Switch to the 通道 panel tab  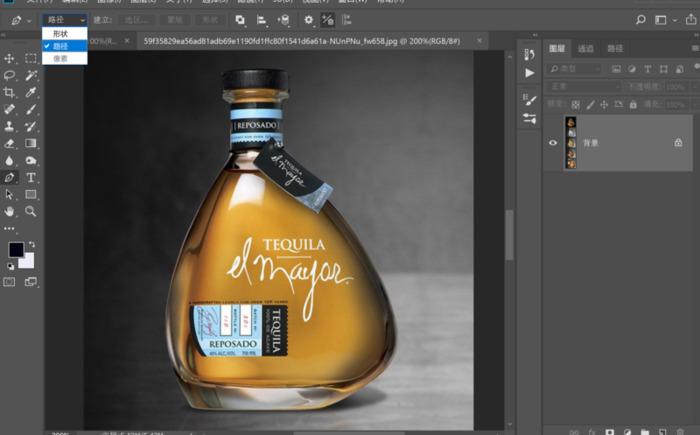[586, 48]
